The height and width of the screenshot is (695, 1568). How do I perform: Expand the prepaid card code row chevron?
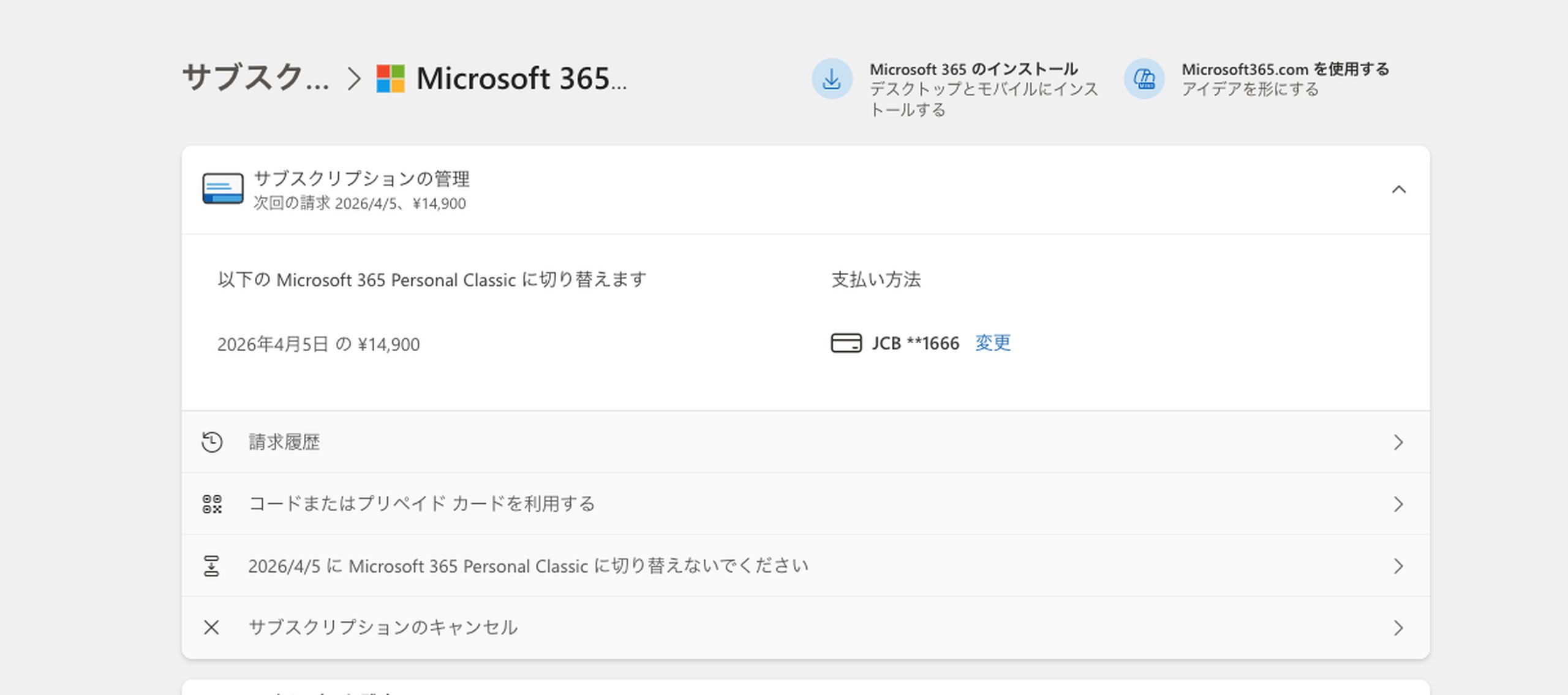(1398, 504)
